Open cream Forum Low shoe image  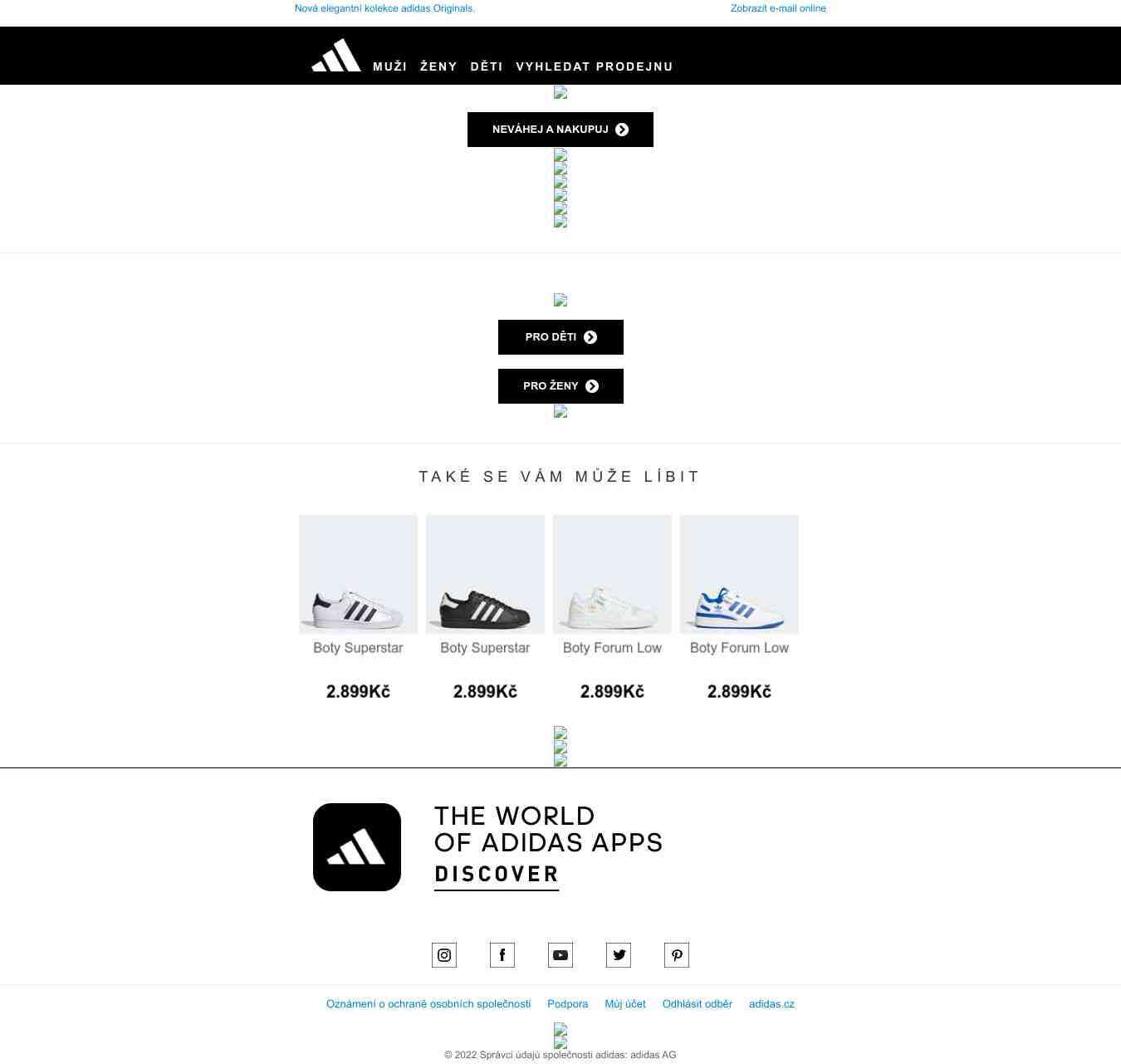pos(612,574)
